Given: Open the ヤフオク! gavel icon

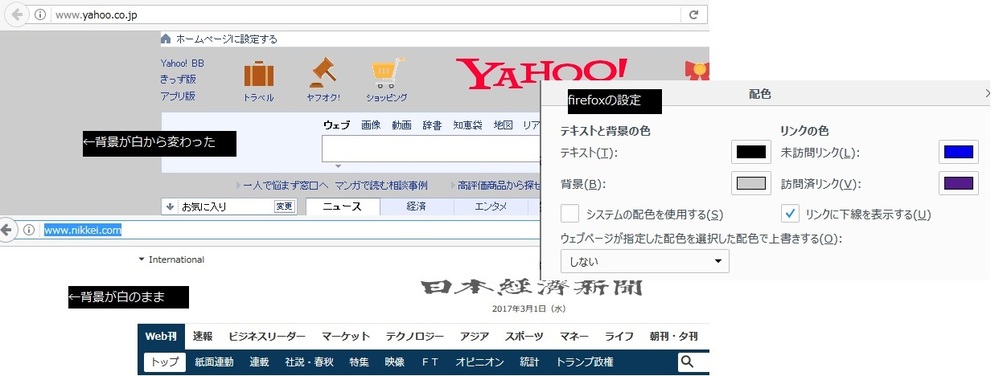Looking at the screenshot, I should tap(323, 73).
